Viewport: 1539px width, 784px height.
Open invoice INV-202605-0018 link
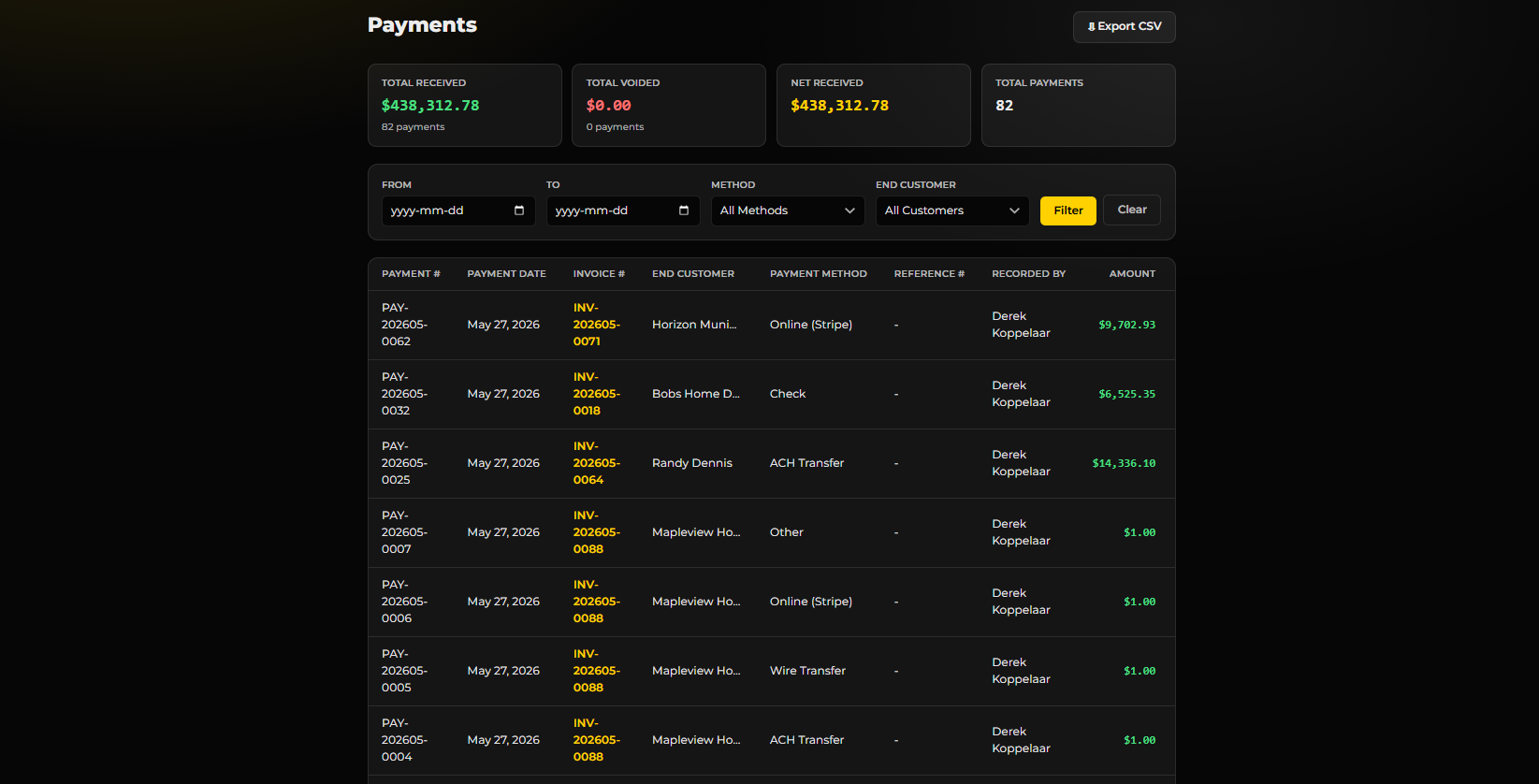596,394
